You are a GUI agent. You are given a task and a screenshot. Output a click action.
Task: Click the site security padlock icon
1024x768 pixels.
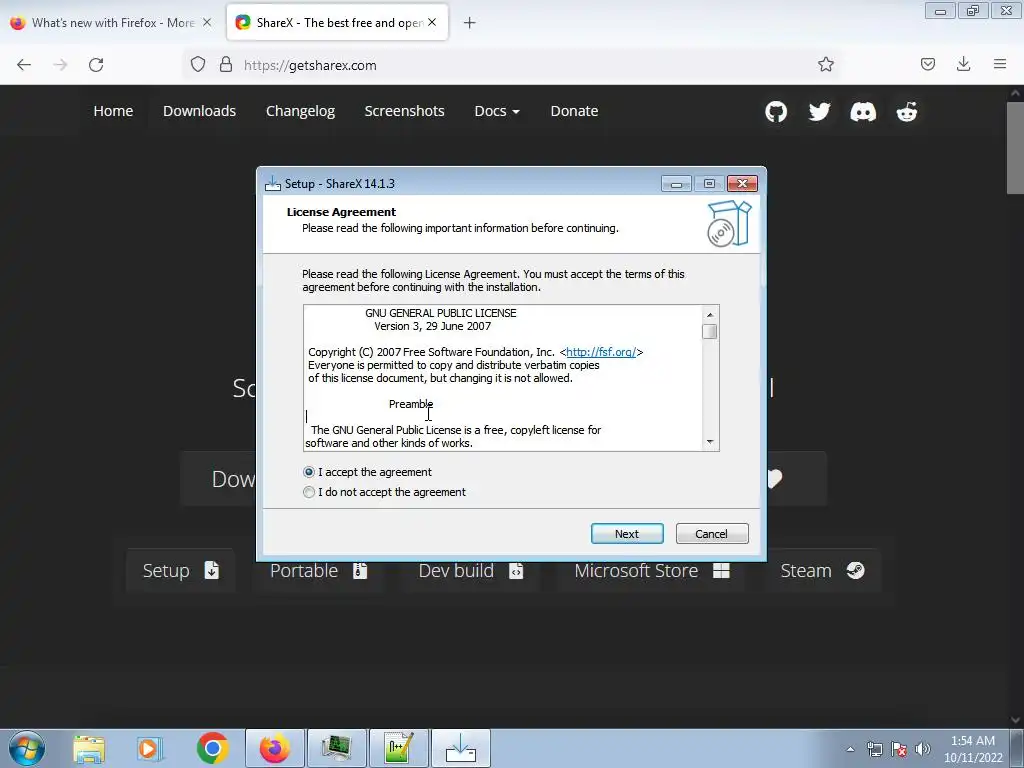point(226,65)
